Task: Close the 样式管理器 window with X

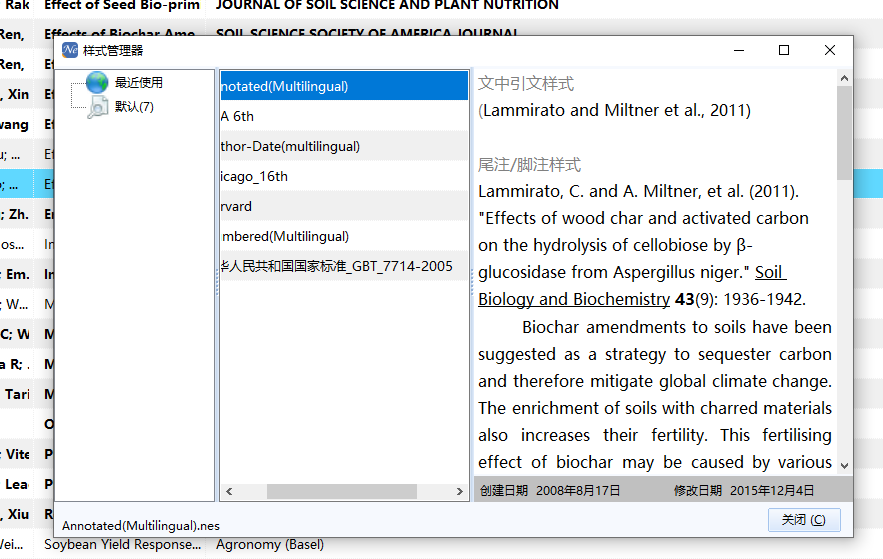Action: (830, 50)
